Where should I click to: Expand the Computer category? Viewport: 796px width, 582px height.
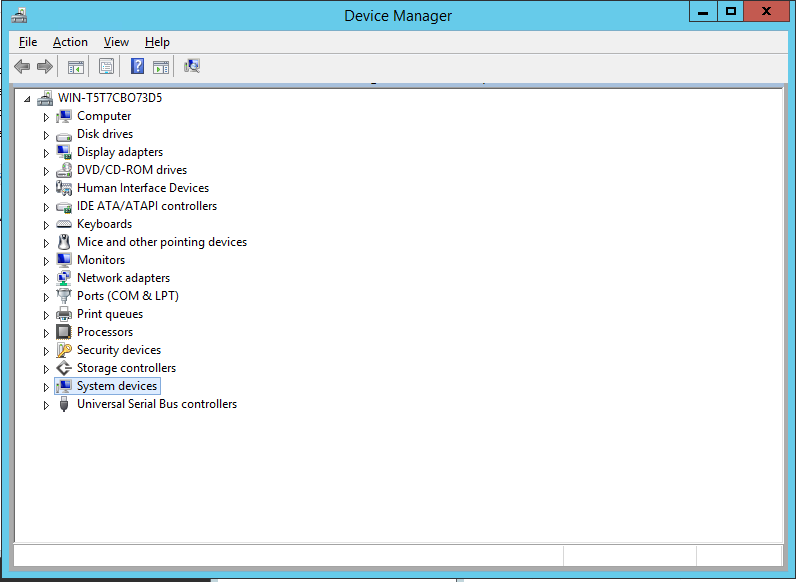tap(46, 117)
